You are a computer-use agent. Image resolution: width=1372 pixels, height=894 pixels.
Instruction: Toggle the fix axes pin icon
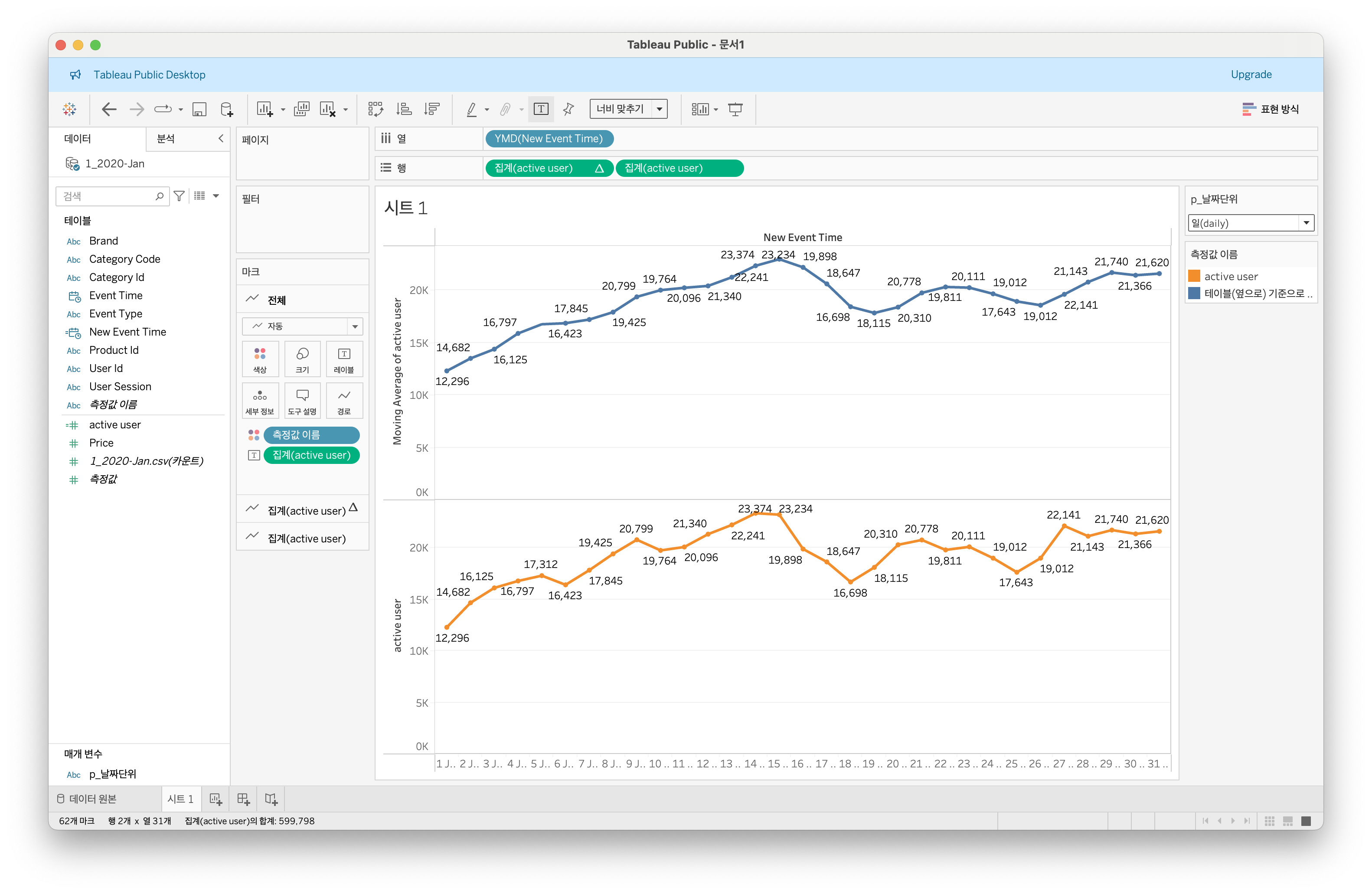click(568, 109)
